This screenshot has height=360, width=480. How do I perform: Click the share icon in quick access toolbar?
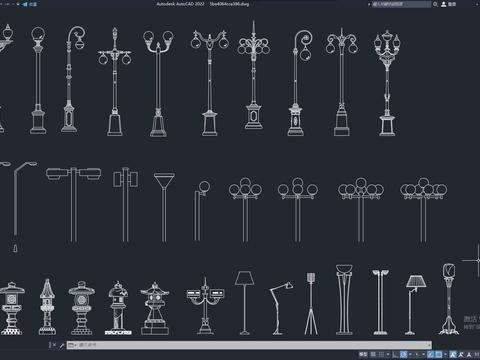[25, 4]
